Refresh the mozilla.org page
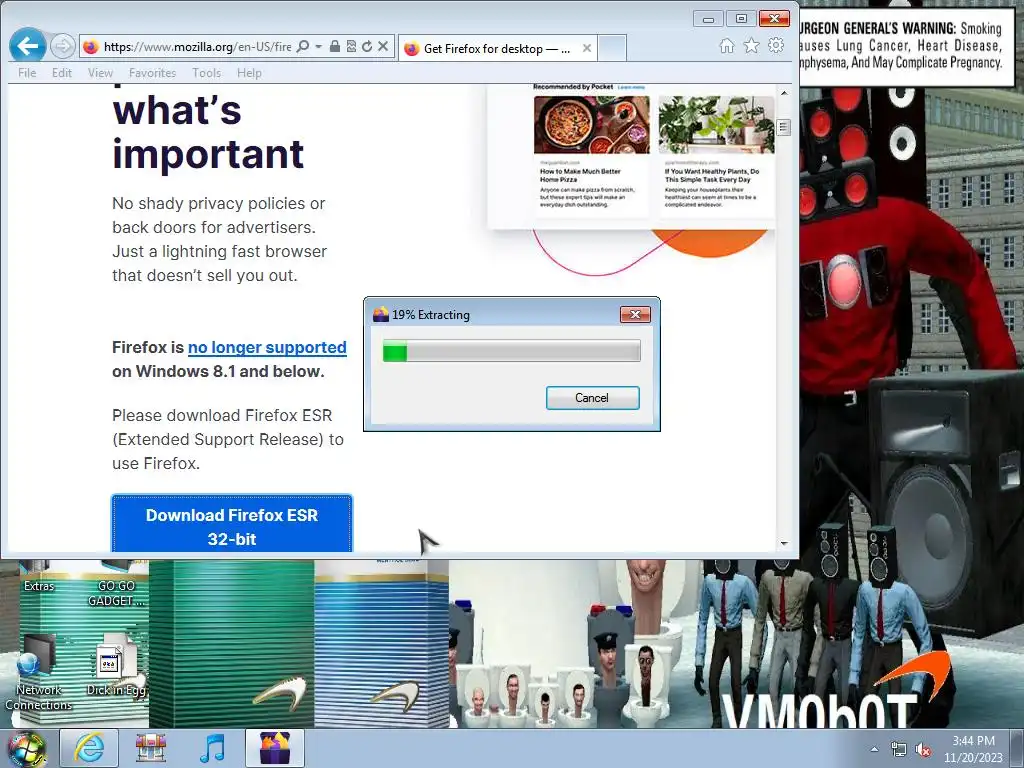The image size is (1024, 768). pos(367,46)
